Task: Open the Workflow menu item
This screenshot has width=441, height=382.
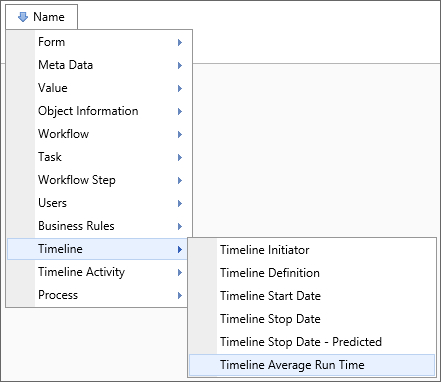Action: (99, 134)
